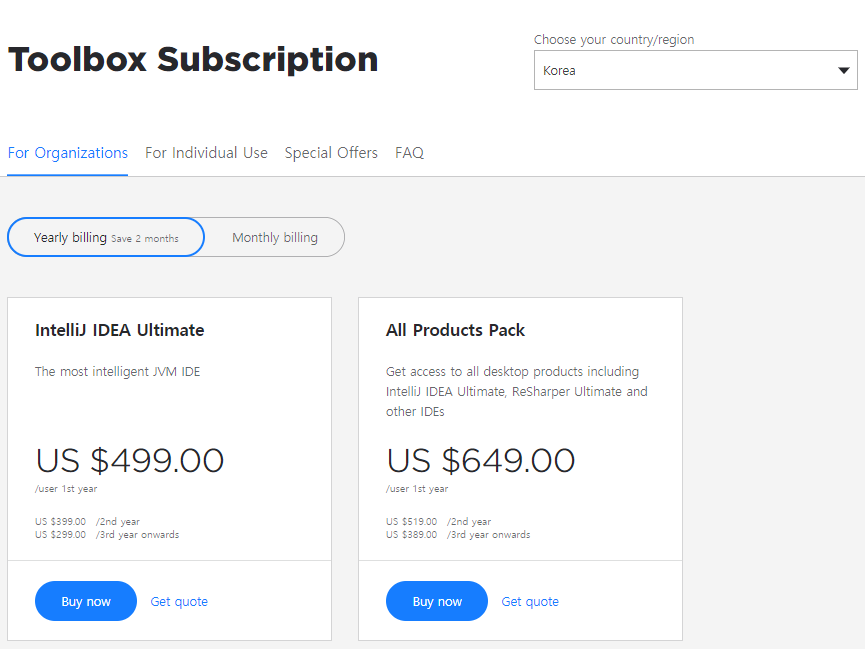Click the 'Choose your country/region' label

coord(614,40)
